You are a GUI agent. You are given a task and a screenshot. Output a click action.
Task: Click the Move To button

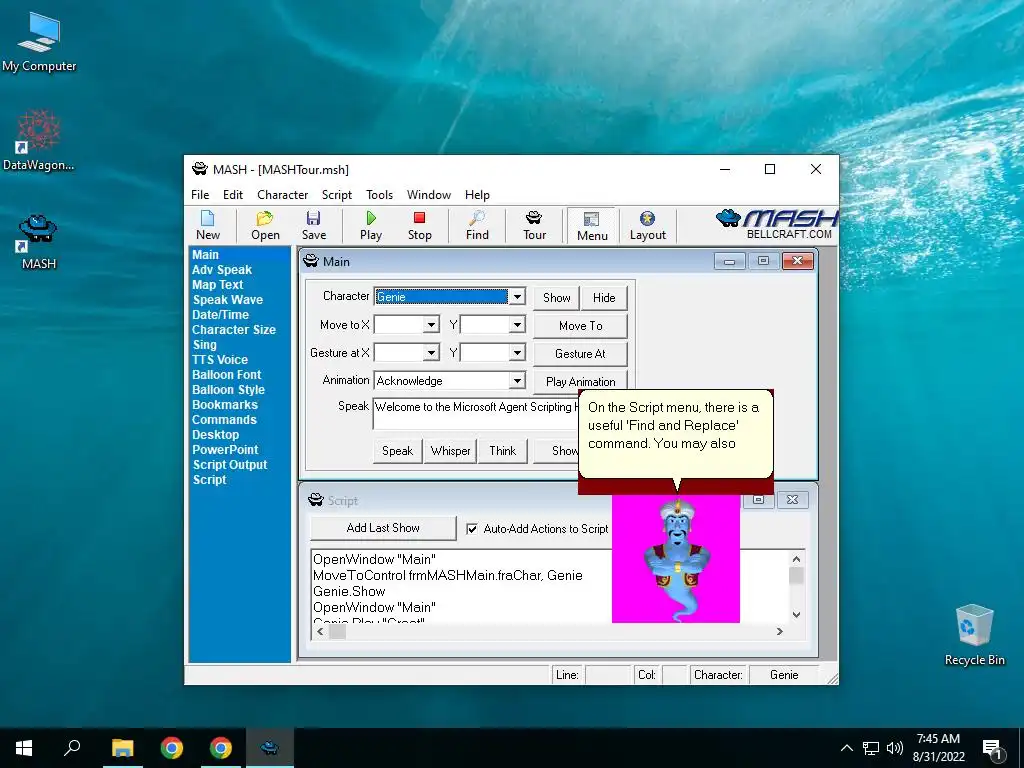(581, 326)
